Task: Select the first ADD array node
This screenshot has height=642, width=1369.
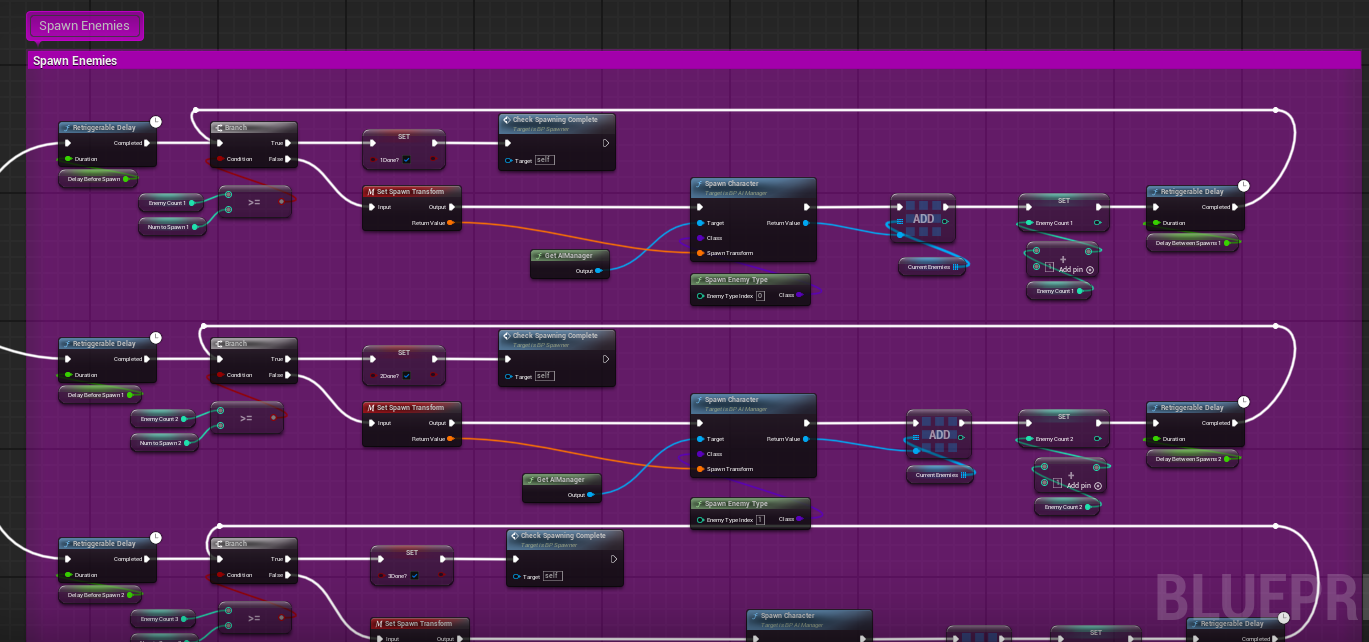Action: [922, 219]
